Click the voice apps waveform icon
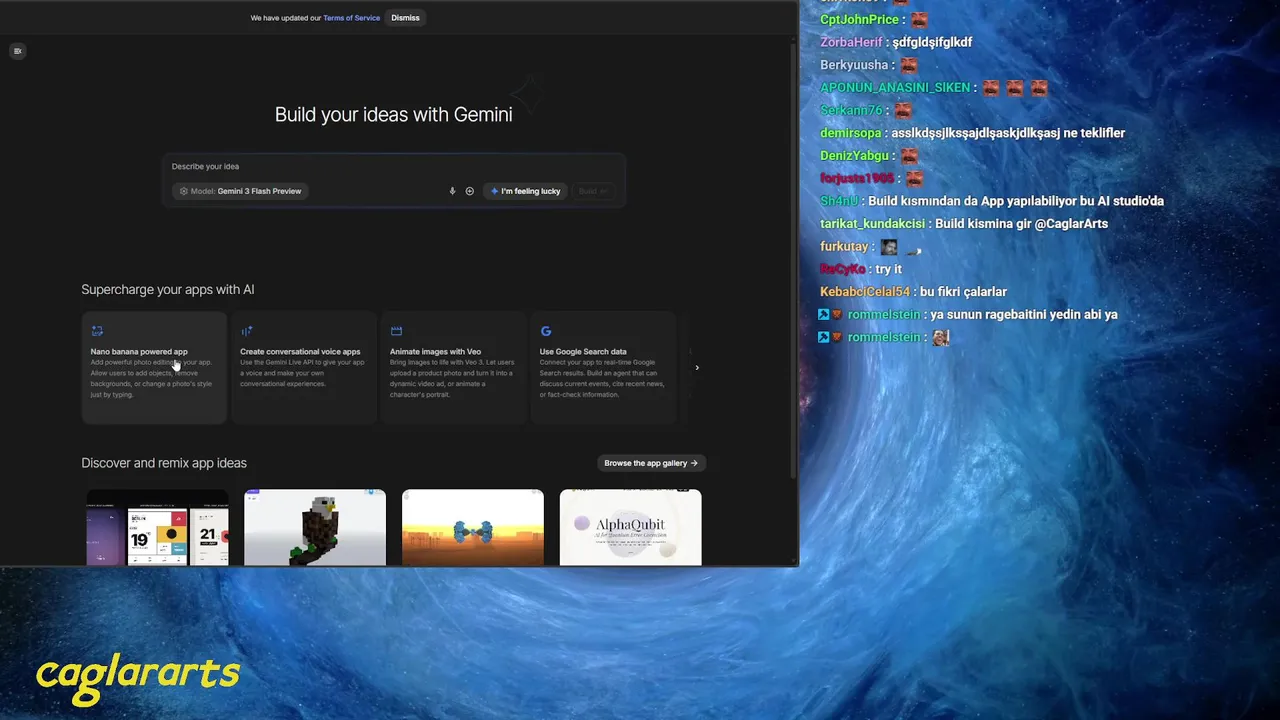This screenshot has height=720, width=1280. pos(246,331)
